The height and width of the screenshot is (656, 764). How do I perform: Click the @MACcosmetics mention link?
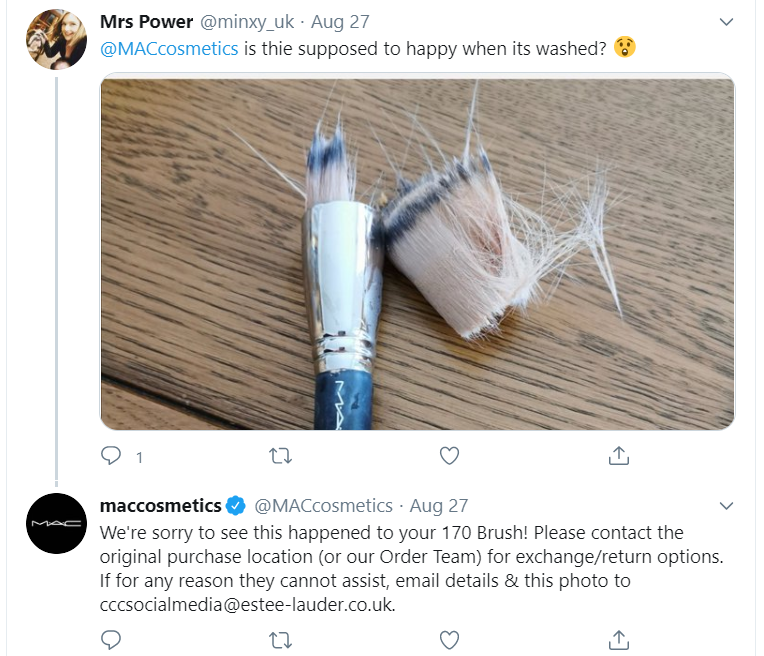tap(169, 49)
